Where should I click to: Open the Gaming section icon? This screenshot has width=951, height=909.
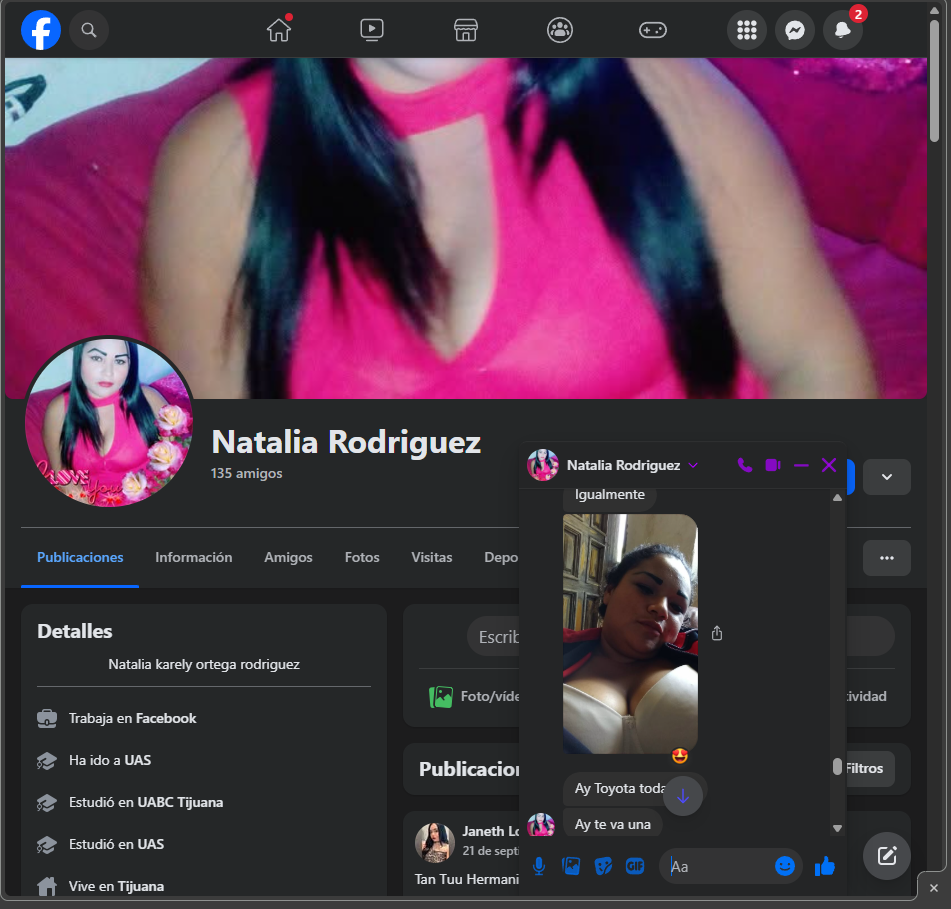click(x=653, y=30)
